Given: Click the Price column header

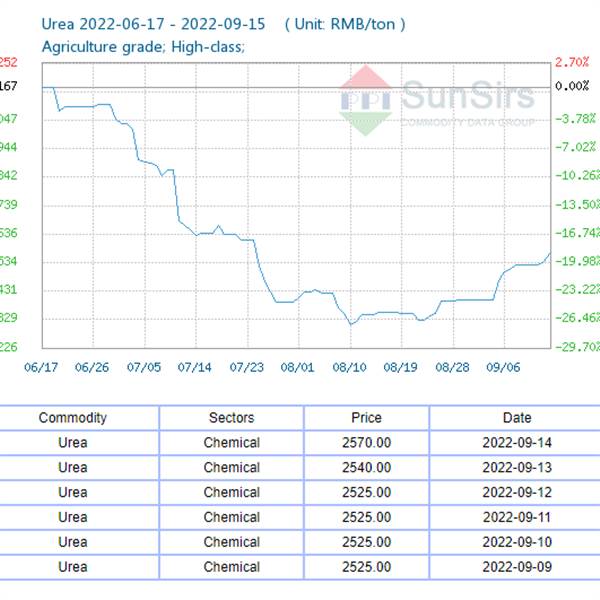Looking at the screenshot, I should click(x=366, y=417).
